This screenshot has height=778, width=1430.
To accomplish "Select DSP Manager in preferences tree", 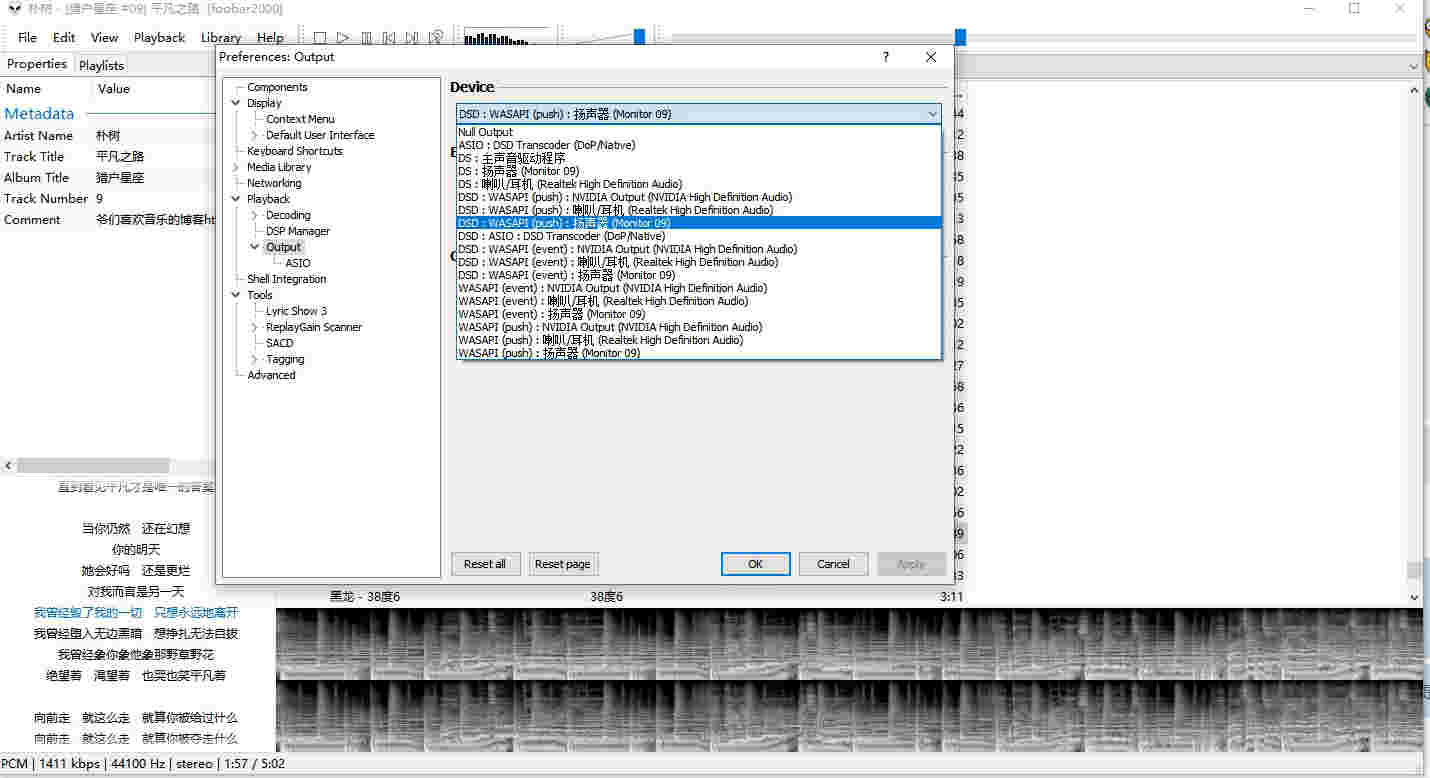I will [297, 231].
